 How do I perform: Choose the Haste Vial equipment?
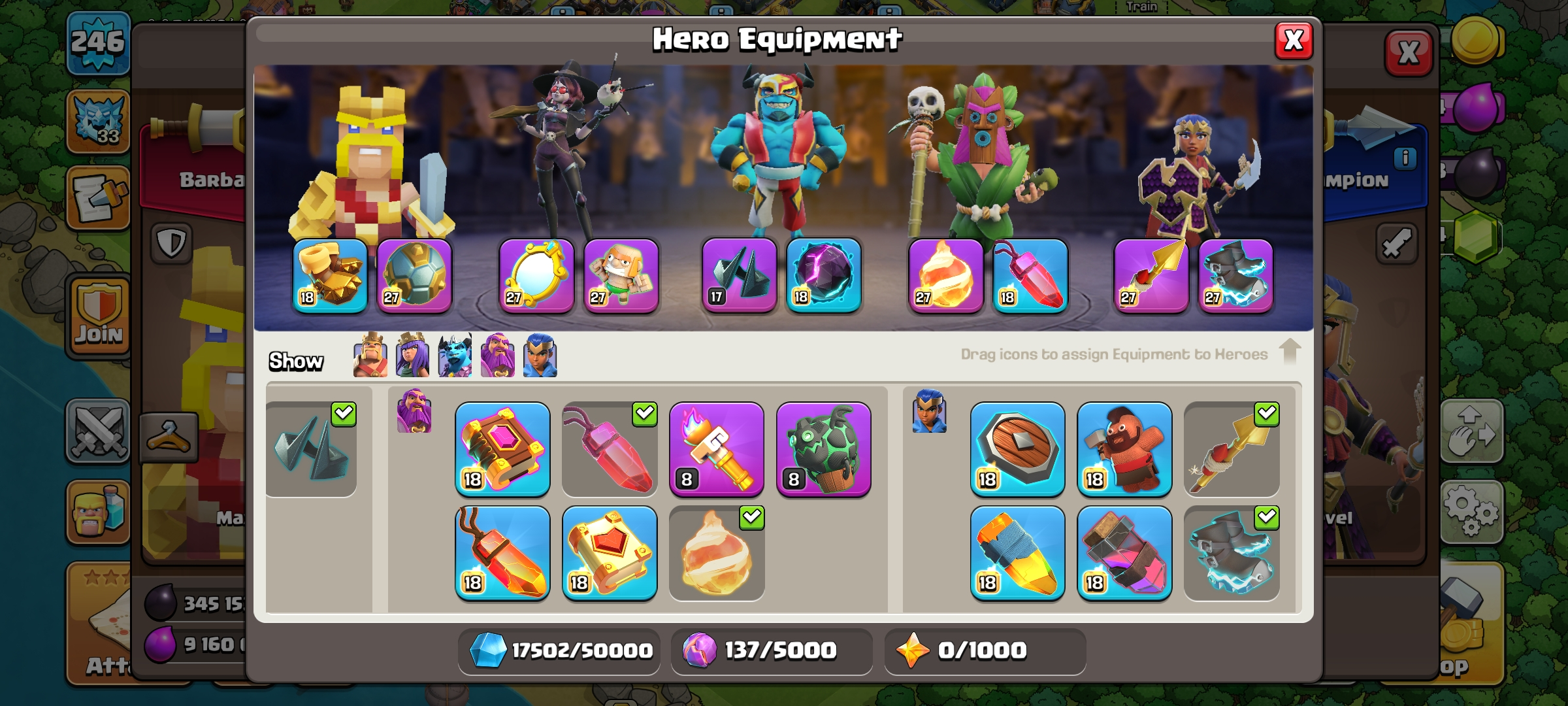[x=1124, y=553]
